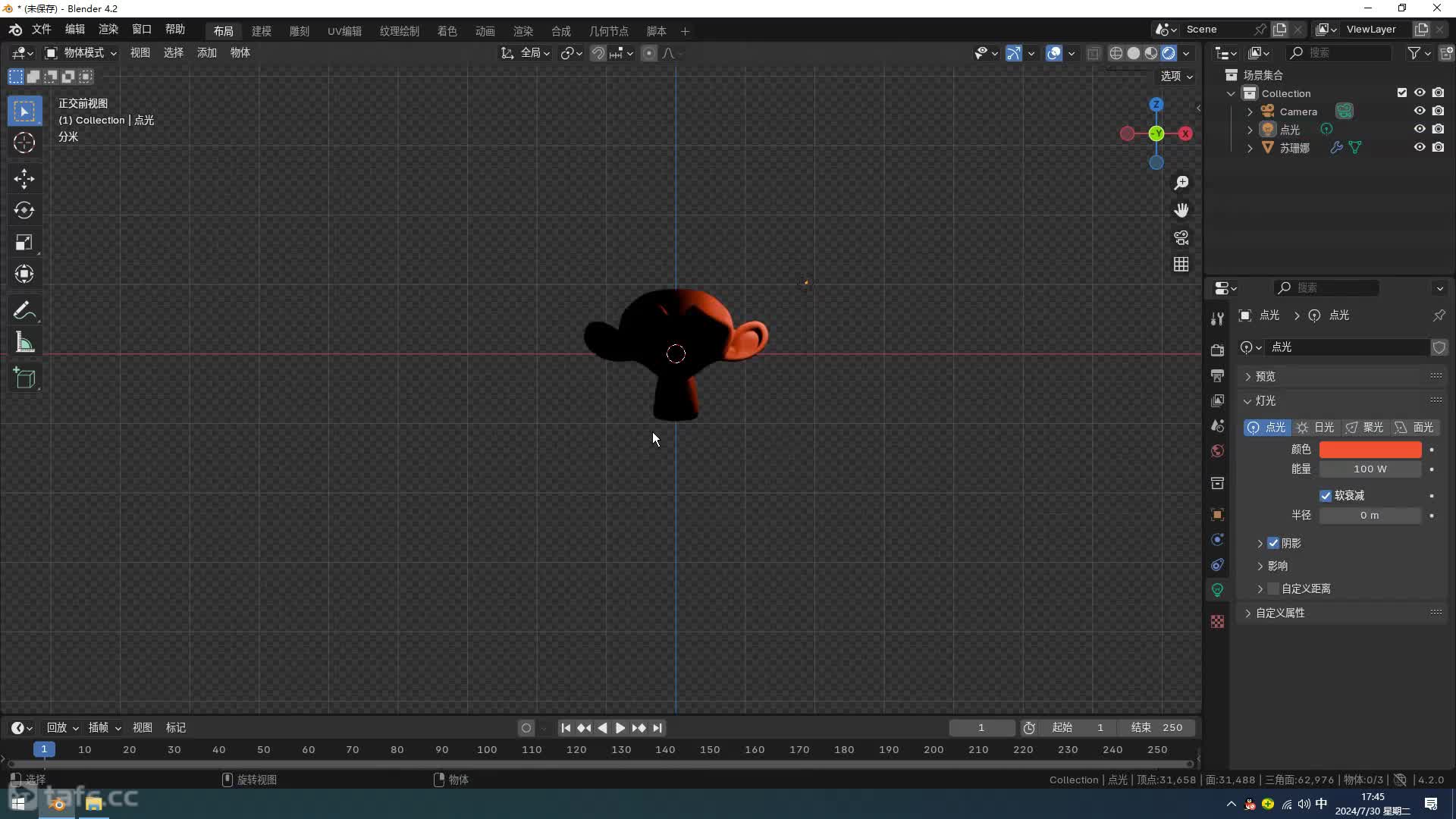Open the Texture properties tab
Image resolution: width=1456 pixels, height=819 pixels.
(1217, 622)
